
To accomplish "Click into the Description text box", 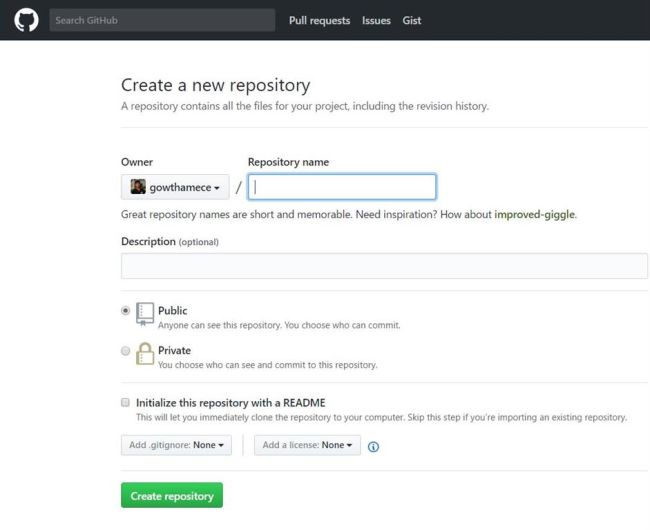I will [384, 266].
